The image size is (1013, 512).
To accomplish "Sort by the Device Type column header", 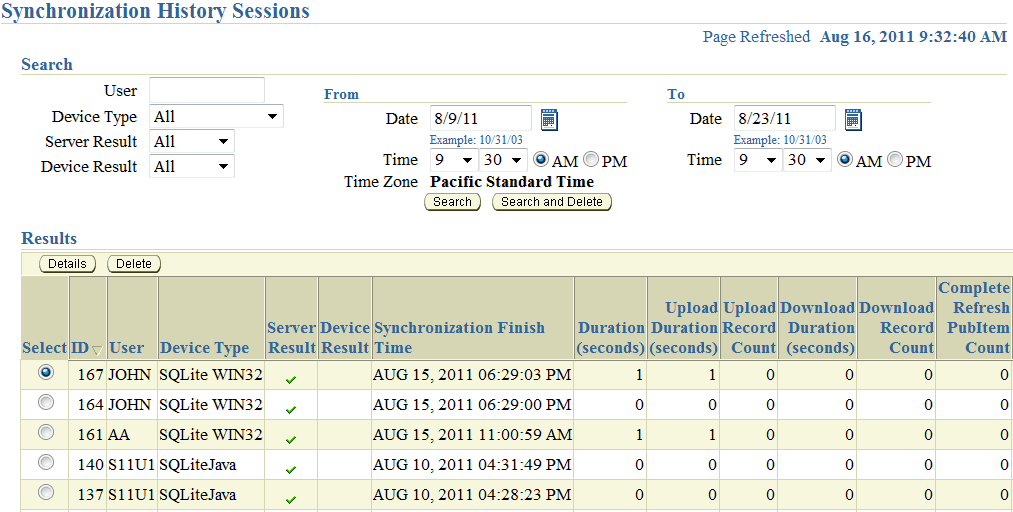I will (x=204, y=348).
